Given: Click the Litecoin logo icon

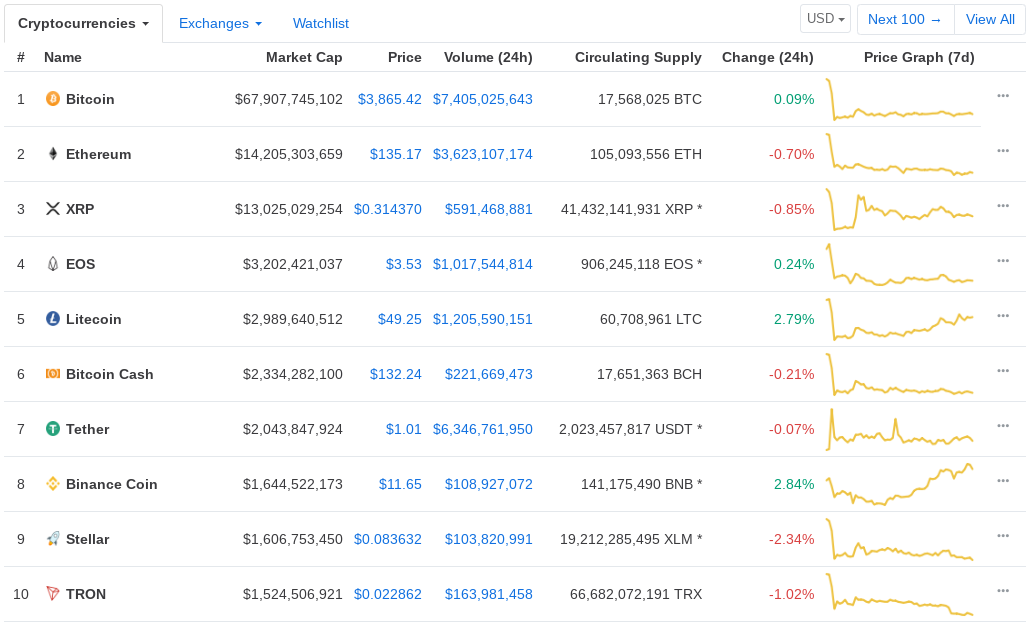Looking at the screenshot, I should (52, 319).
